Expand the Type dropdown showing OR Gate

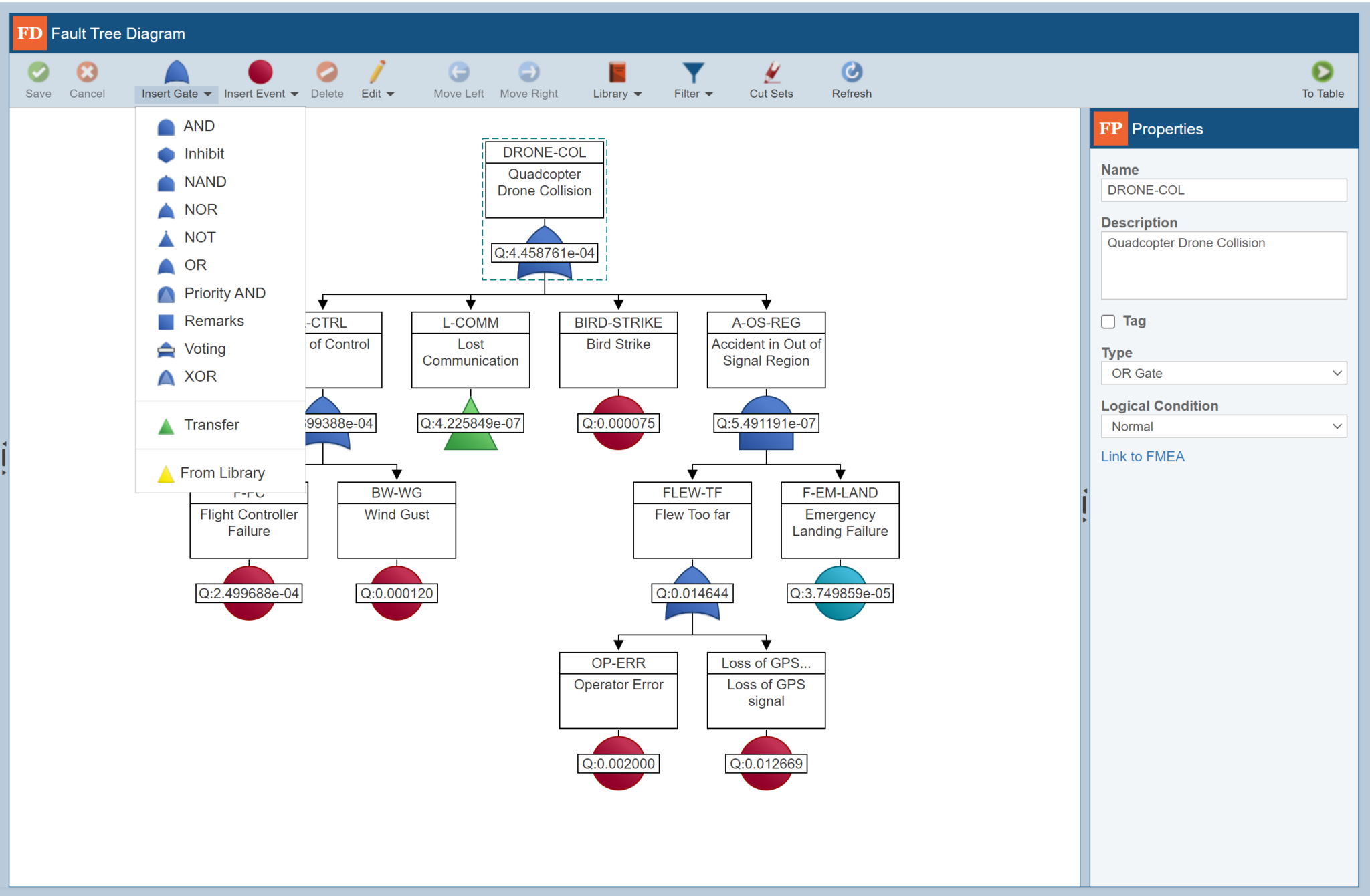click(1224, 373)
